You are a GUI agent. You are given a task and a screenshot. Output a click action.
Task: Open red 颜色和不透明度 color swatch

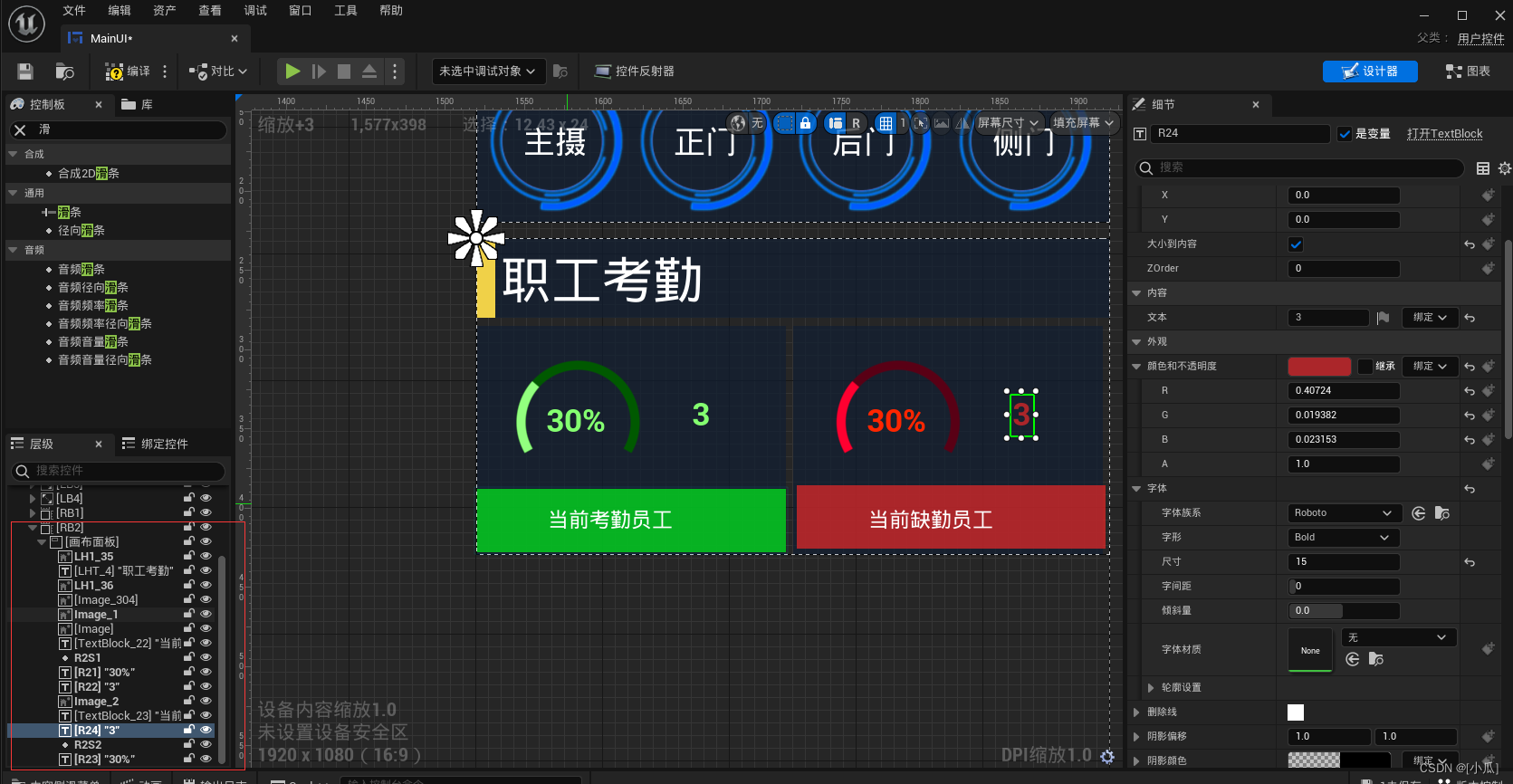pyautogui.click(x=1319, y=367)
